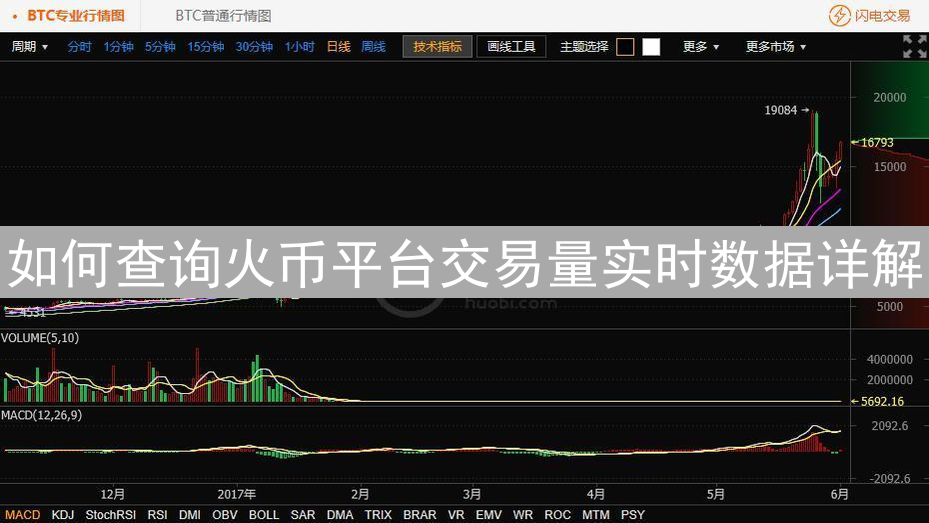Select KDJ indicator
929x523 pixels.
pos(63,515)
